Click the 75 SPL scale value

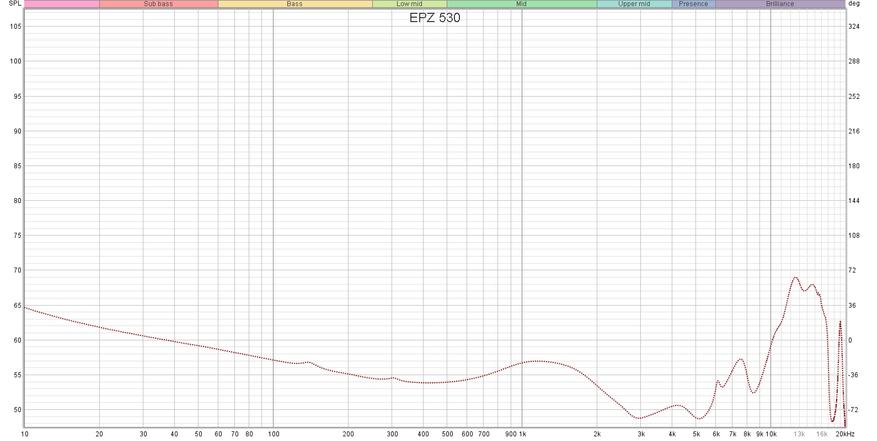tap(17, 236)
